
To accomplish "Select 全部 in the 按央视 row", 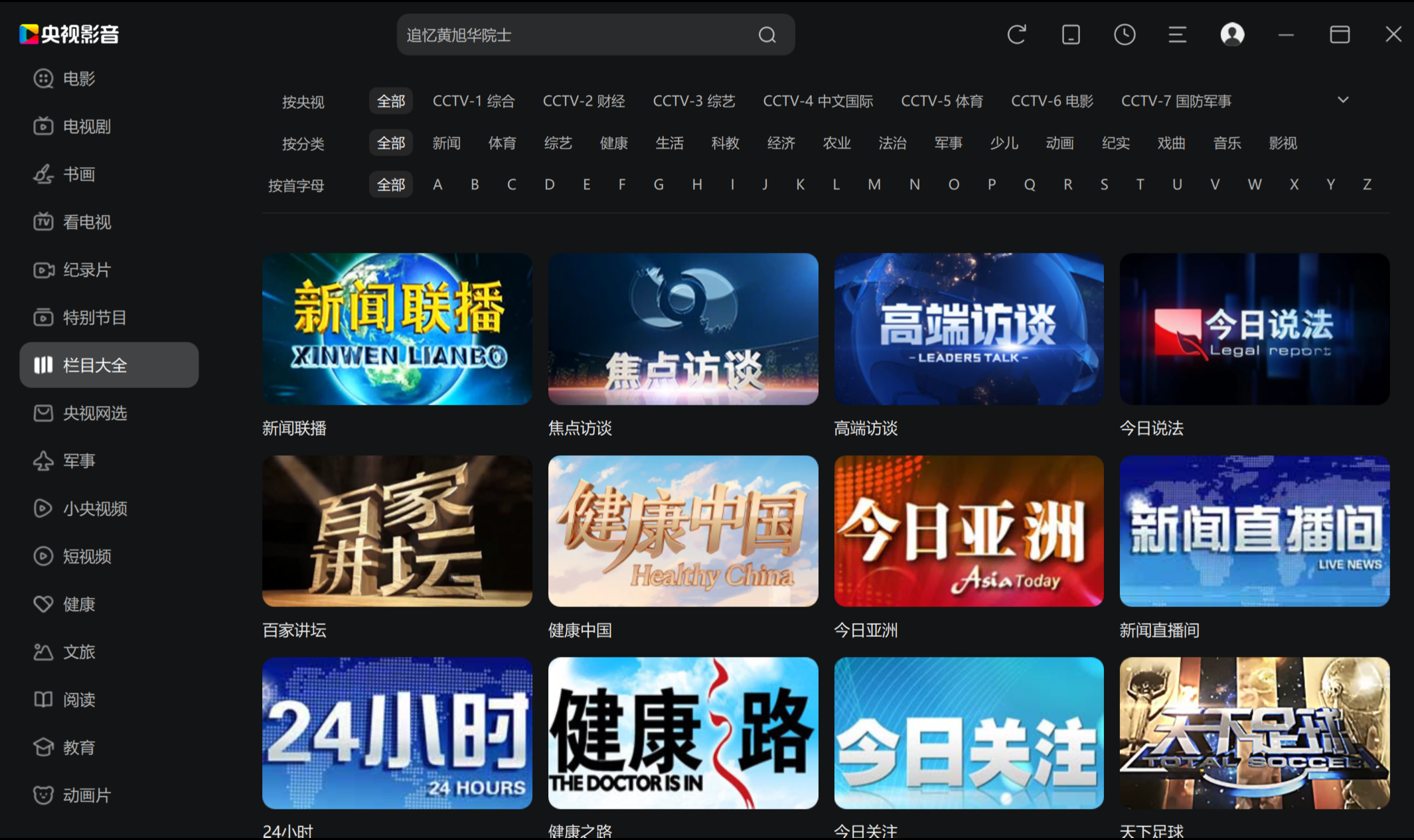I will [391, 101].
